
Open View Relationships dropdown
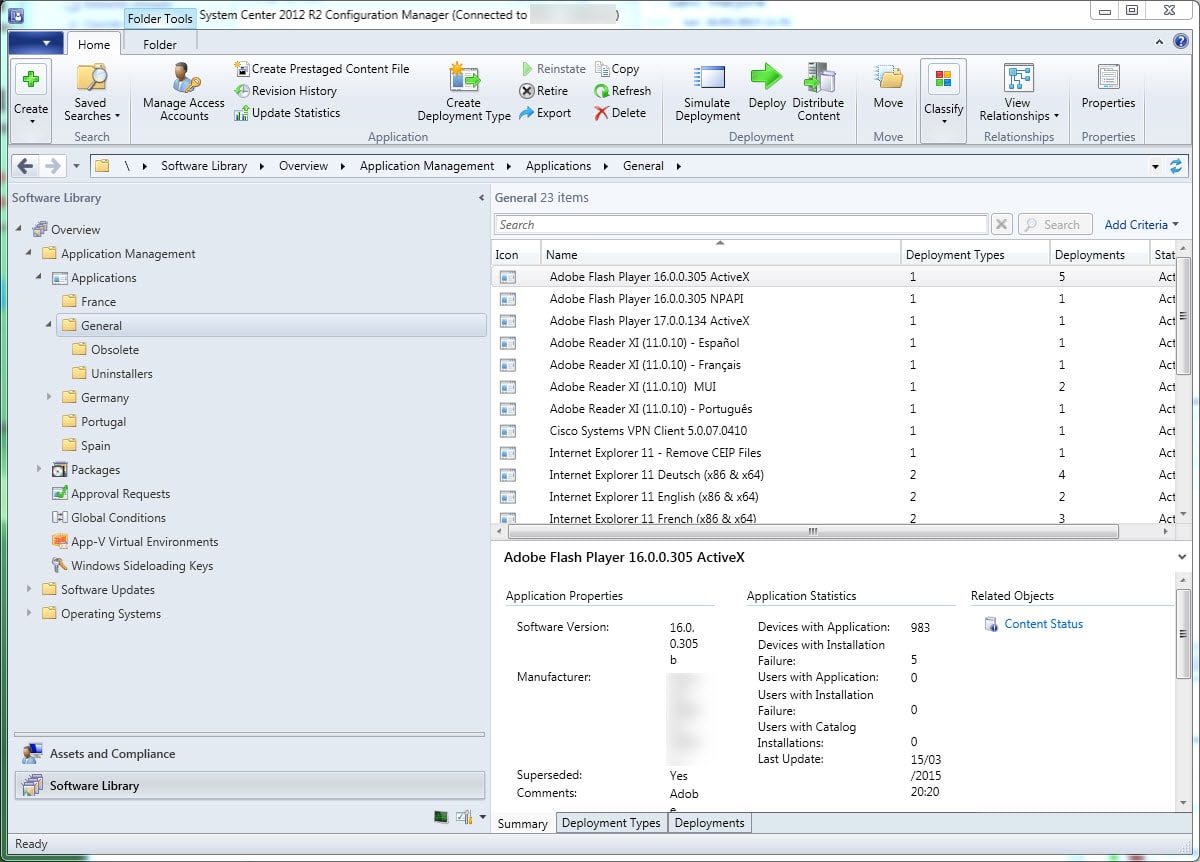tap(1019, 93)
